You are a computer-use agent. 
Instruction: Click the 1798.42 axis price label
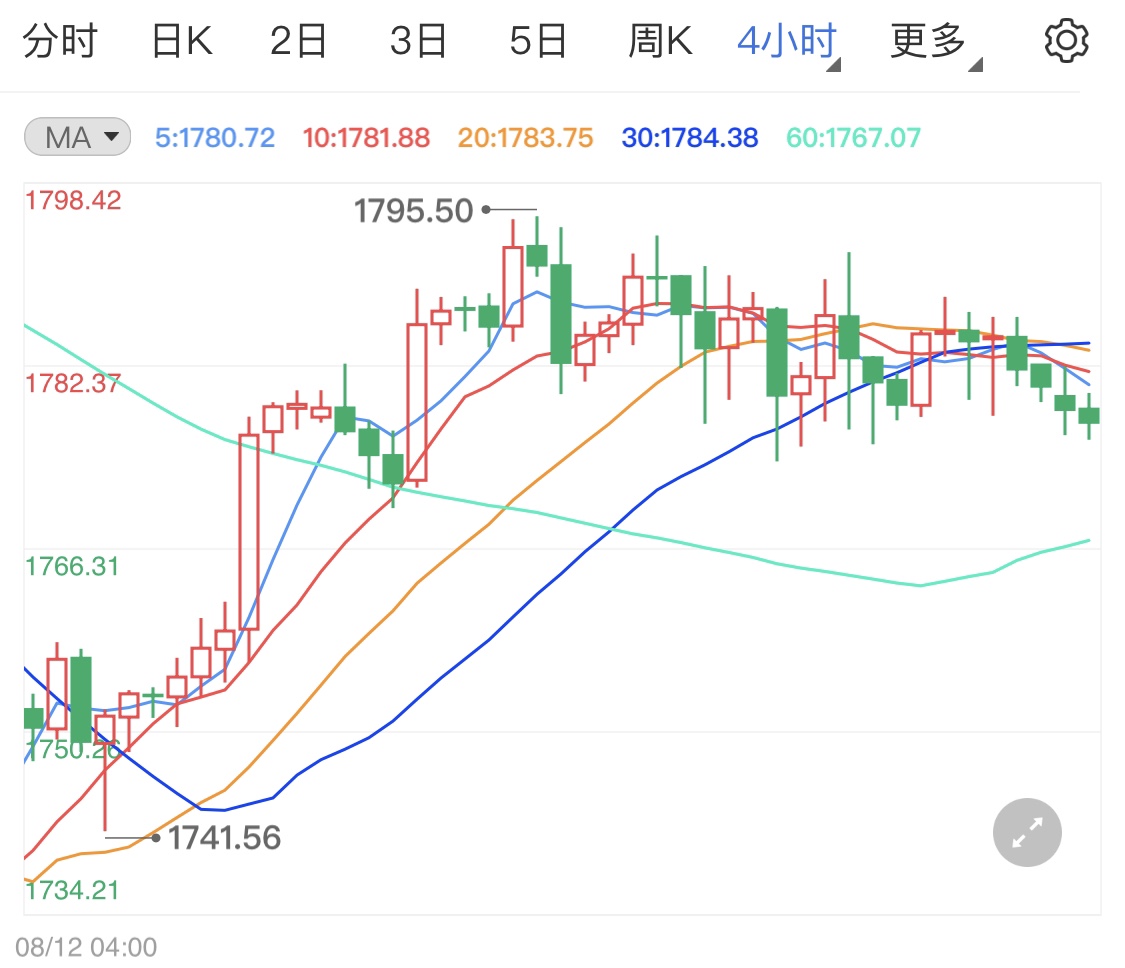tap(73, 200)
